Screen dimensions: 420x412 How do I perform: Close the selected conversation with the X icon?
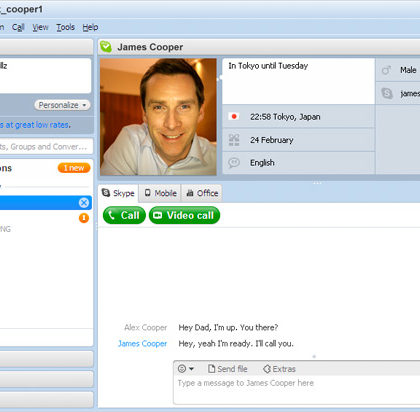tap(84, 203)
